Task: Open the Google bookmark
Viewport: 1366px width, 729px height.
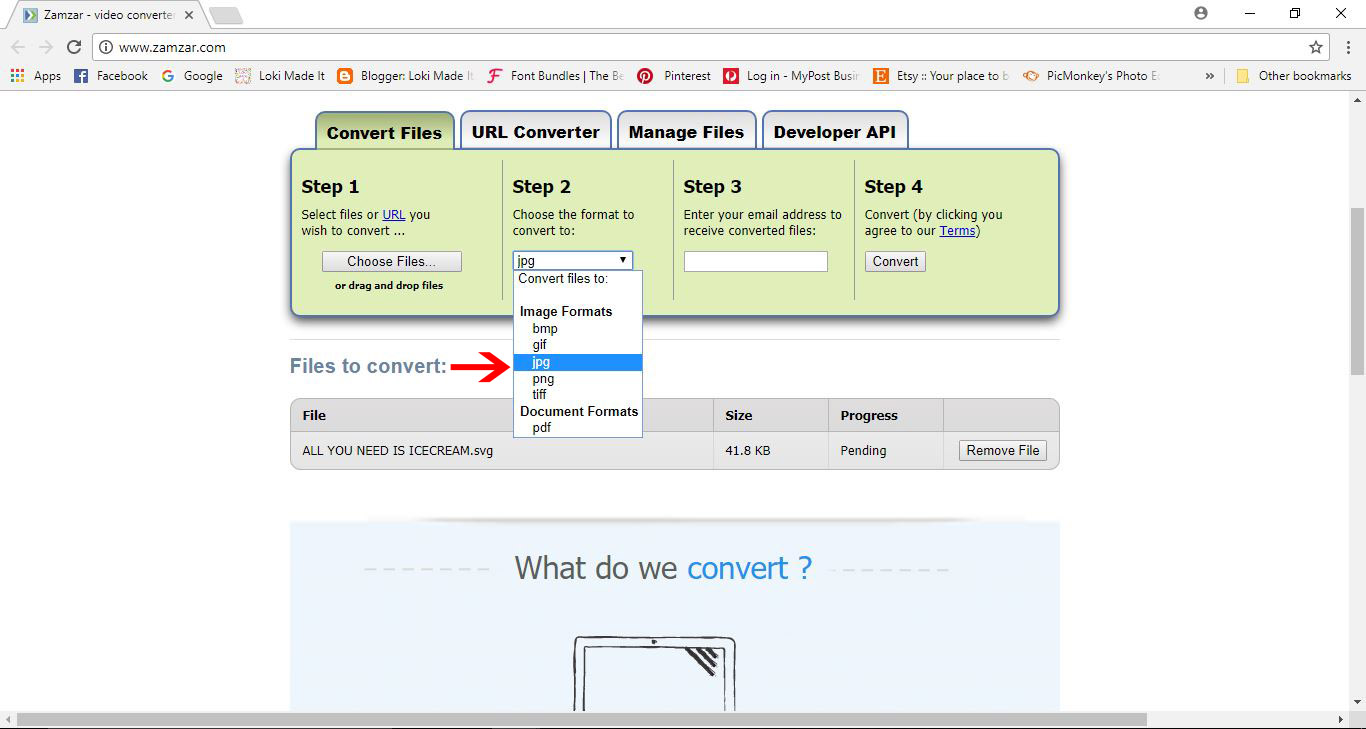Action: point(192,76)
